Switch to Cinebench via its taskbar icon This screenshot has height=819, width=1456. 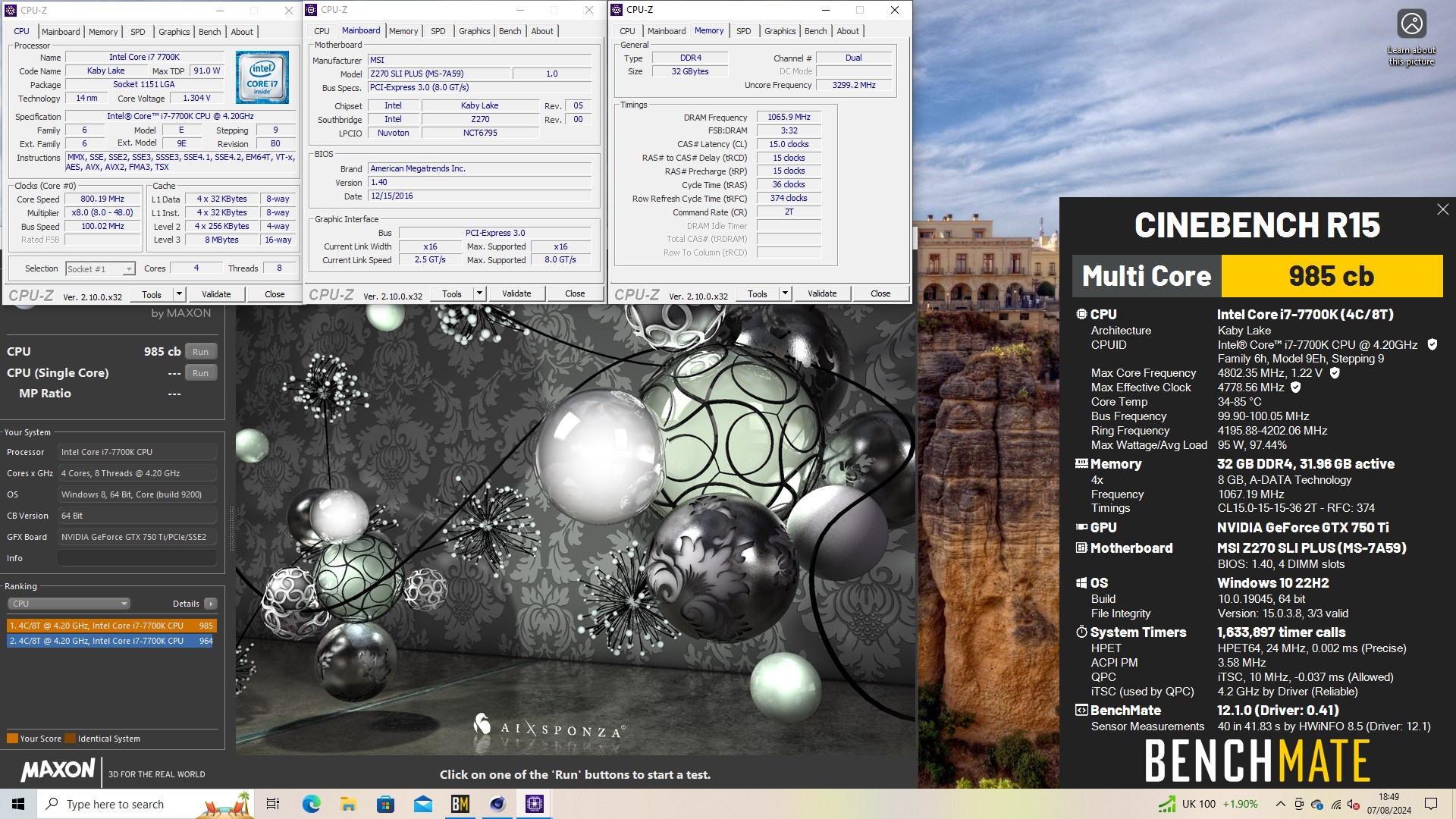click(497, 804)
